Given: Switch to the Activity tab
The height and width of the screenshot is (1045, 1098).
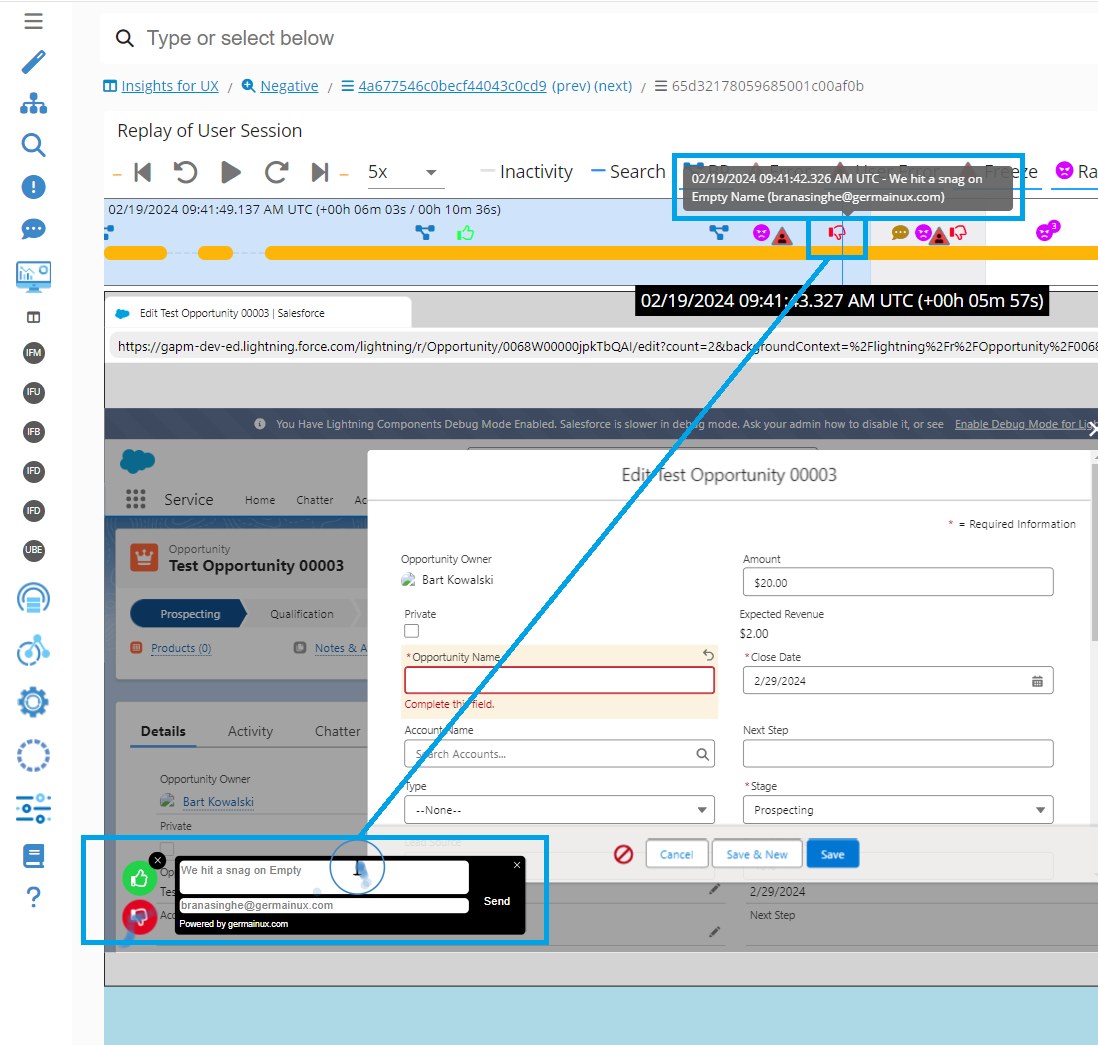Looking at the screenshot, I should [x=250, y=731].
